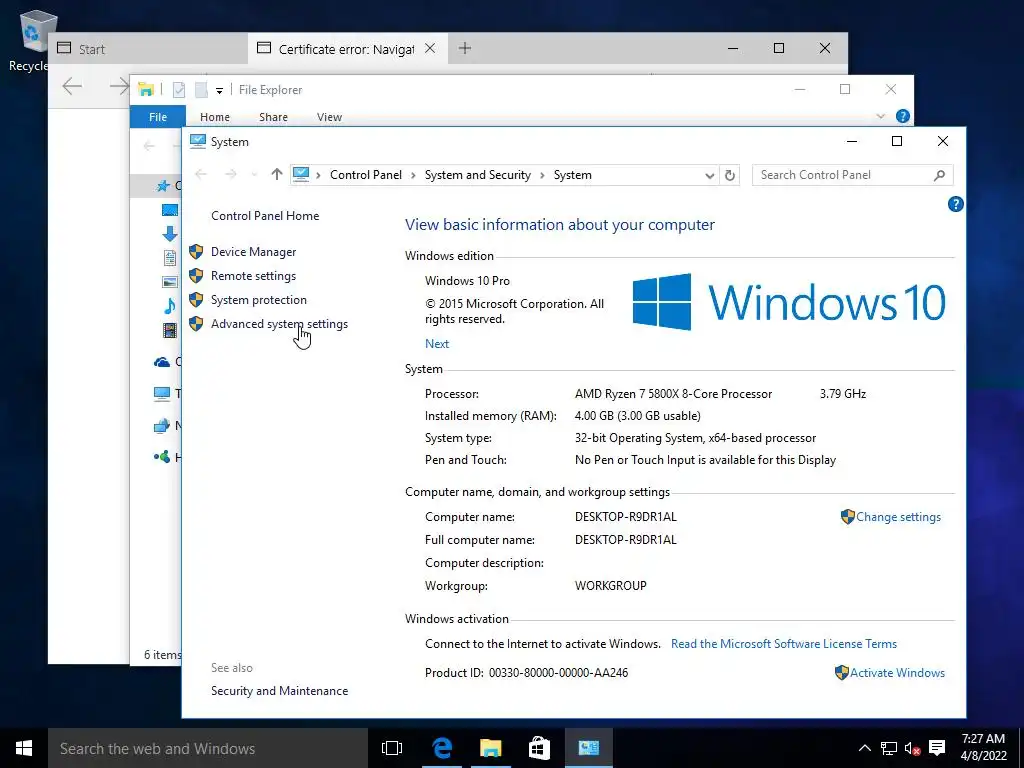The image size is (1024, 768).
Task: Select This PC icon in File Explorer sidebar
Action: [162, 393]
